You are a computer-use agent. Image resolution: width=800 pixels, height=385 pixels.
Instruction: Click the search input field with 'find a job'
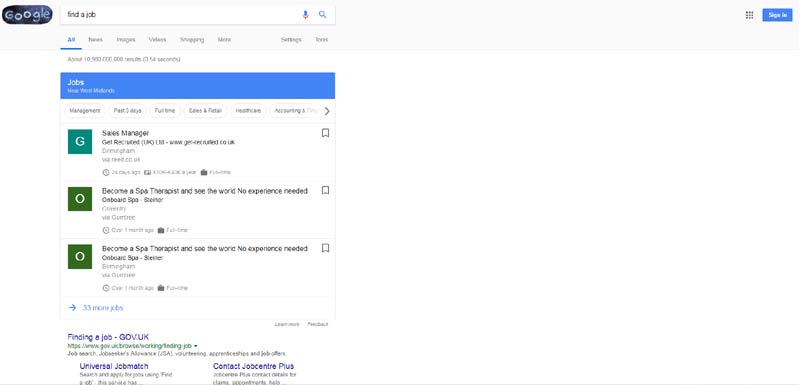181,15
